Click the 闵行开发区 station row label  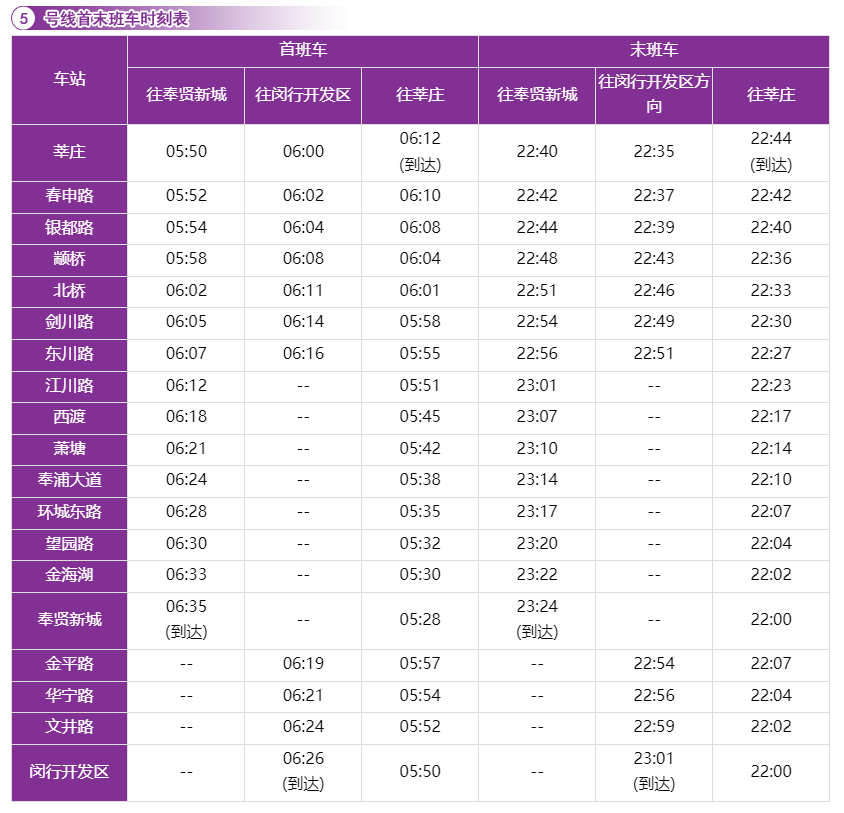pyautogui.click(x=70, y=772)
